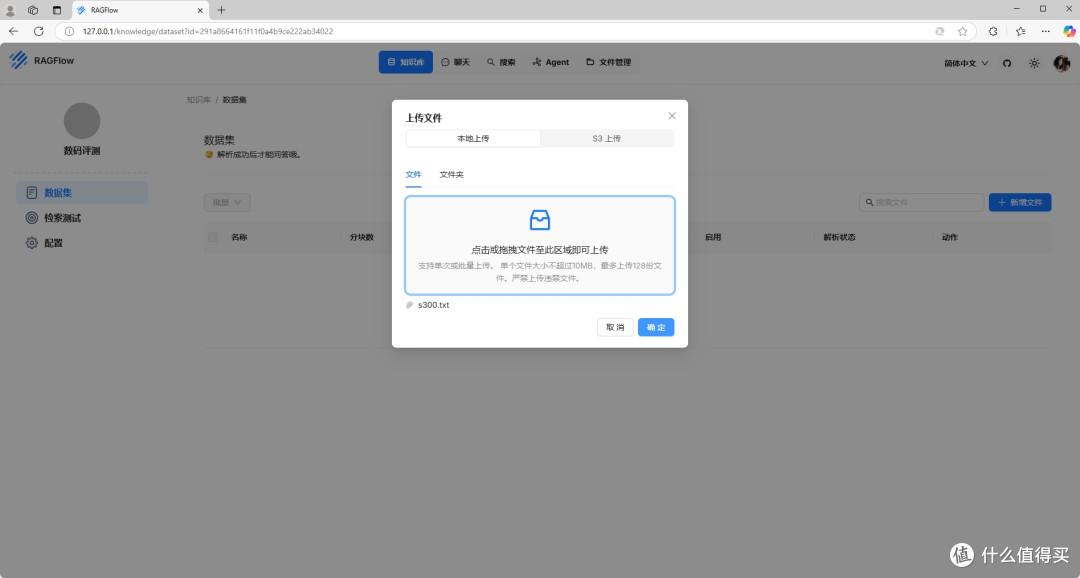This screenshot has height=578, width=1080.
Task: Open the workspaces icon in title bar
Action: pyautogui.click(x=33, y=10)
